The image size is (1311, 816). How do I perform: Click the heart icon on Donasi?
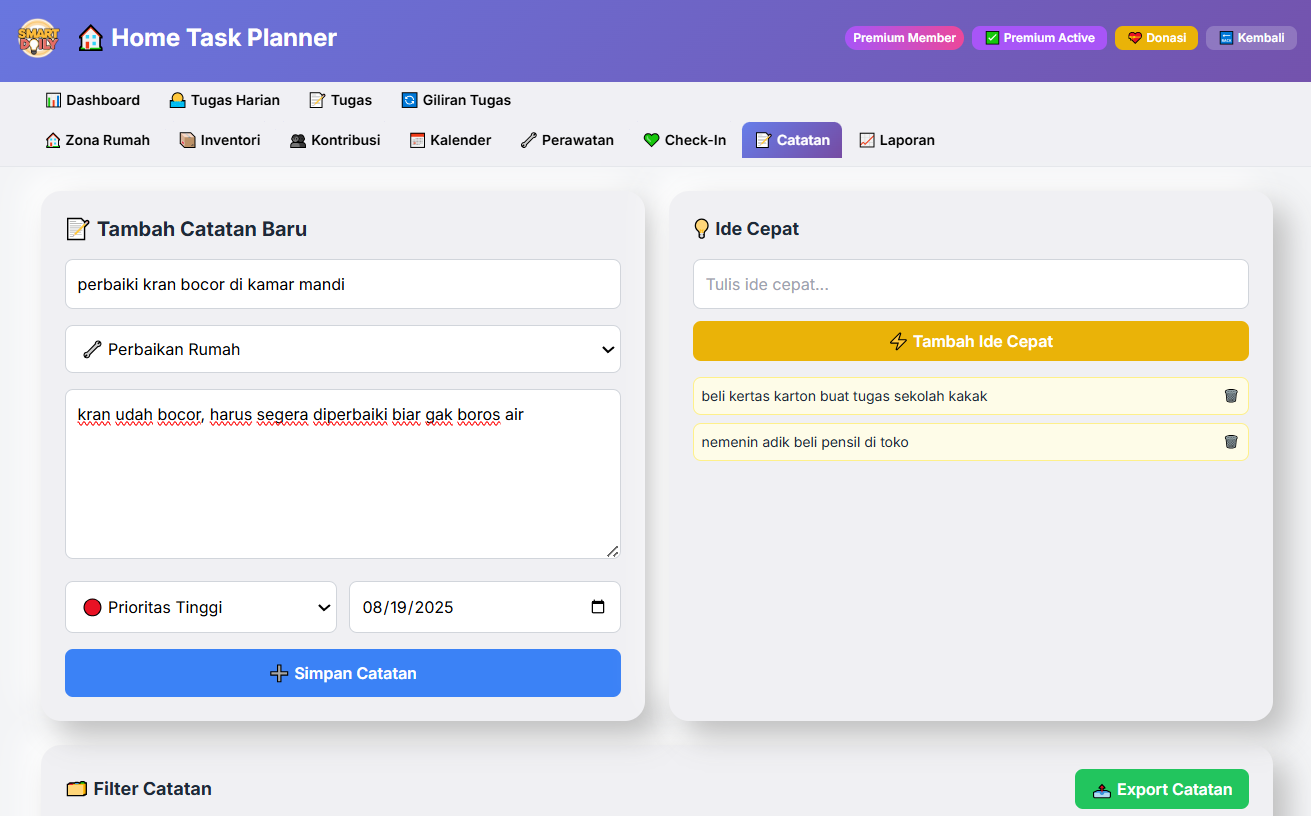(x=1134, y=38)
